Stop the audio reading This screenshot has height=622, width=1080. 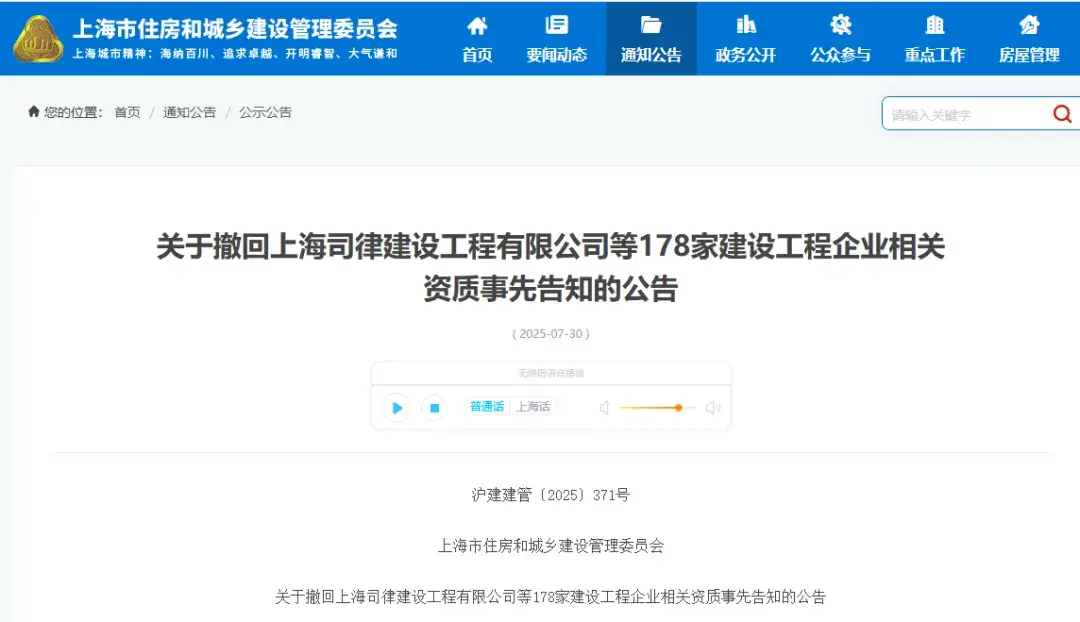click(435, 408)
